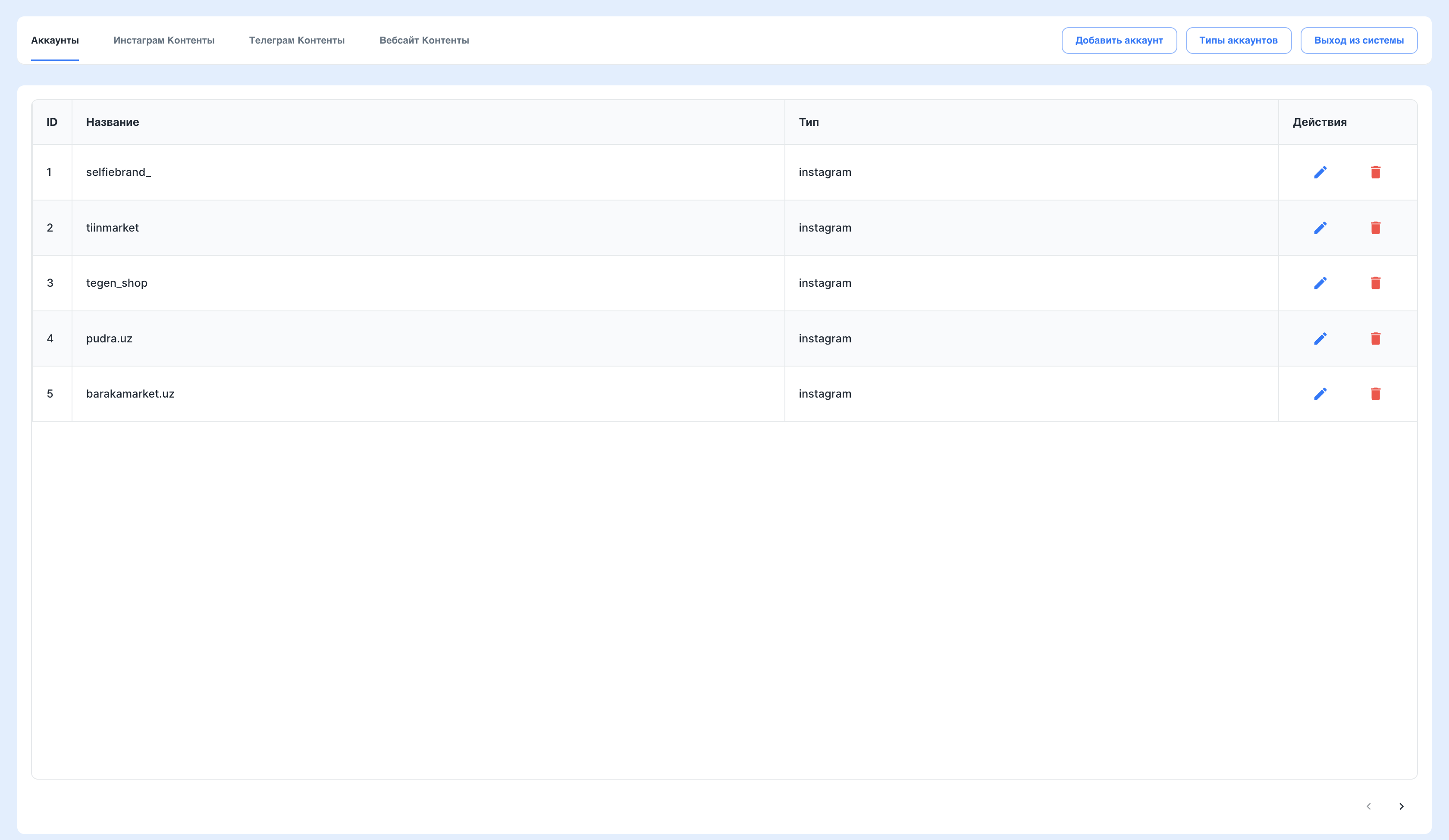Delete the barakamarket.uz account

point(1376,394)
